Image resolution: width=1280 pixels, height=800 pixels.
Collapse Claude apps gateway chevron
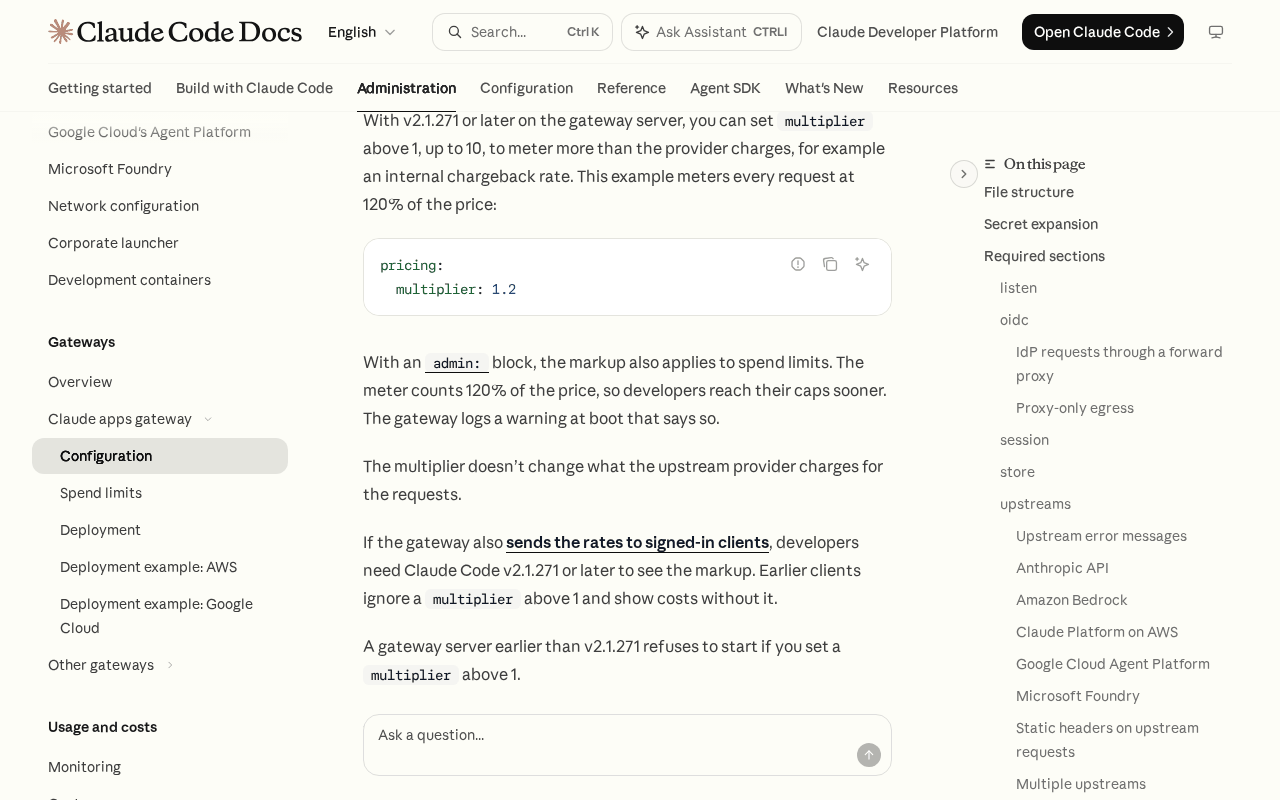pyautogui.click(x=208, y=419)
